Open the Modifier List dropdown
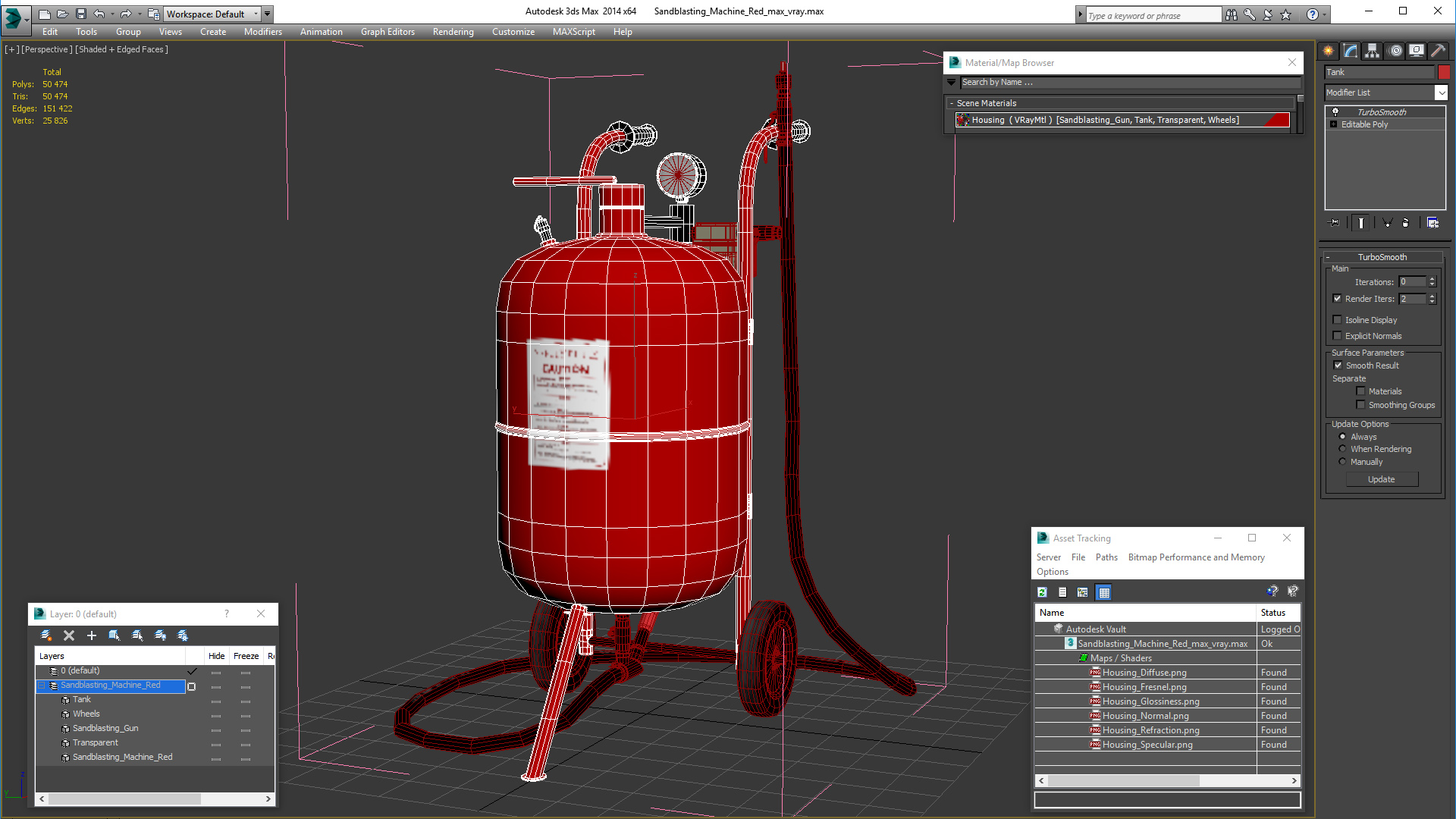1456x819 pixels. coord(1442,93)
